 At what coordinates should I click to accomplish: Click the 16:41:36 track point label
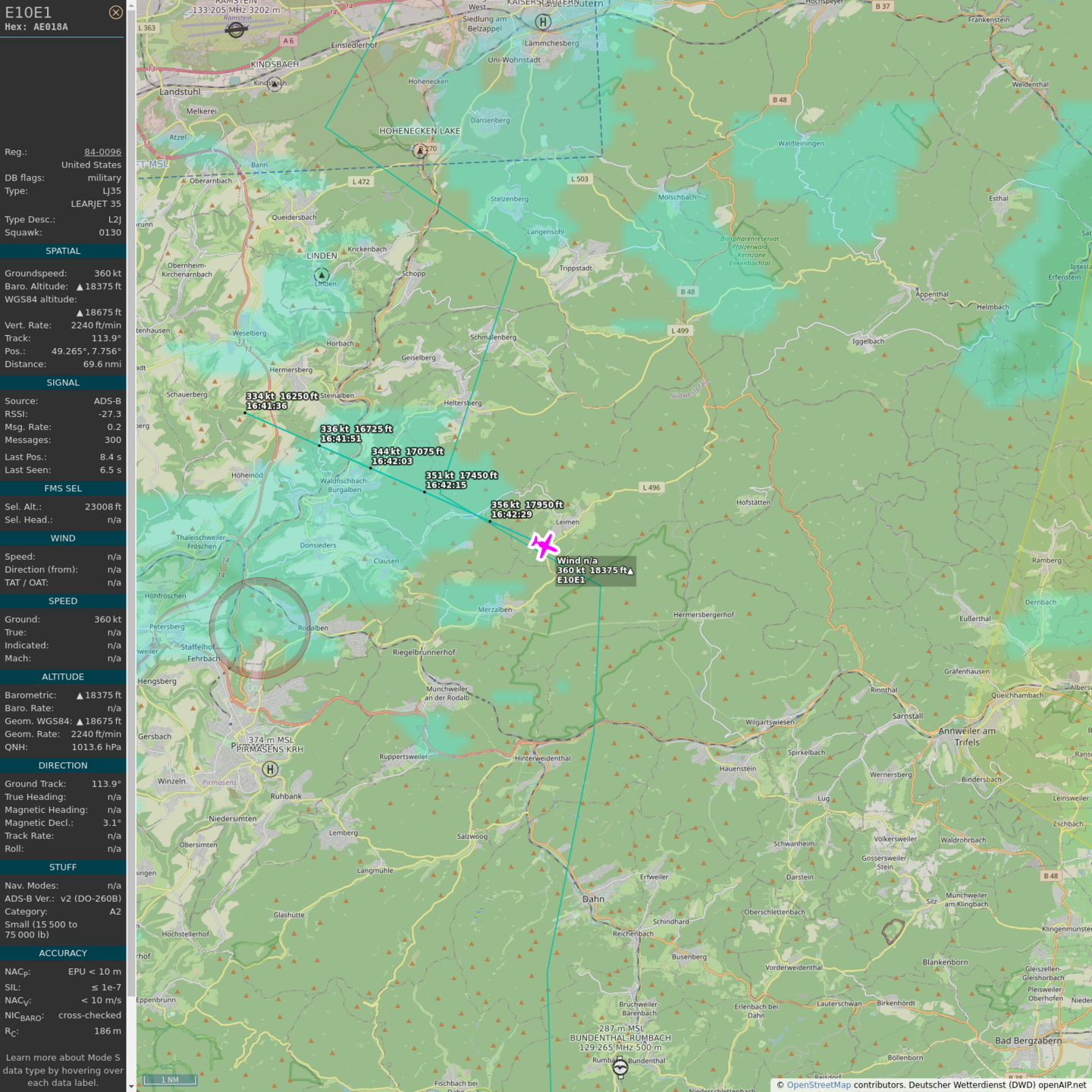click(x=267, y=406)
